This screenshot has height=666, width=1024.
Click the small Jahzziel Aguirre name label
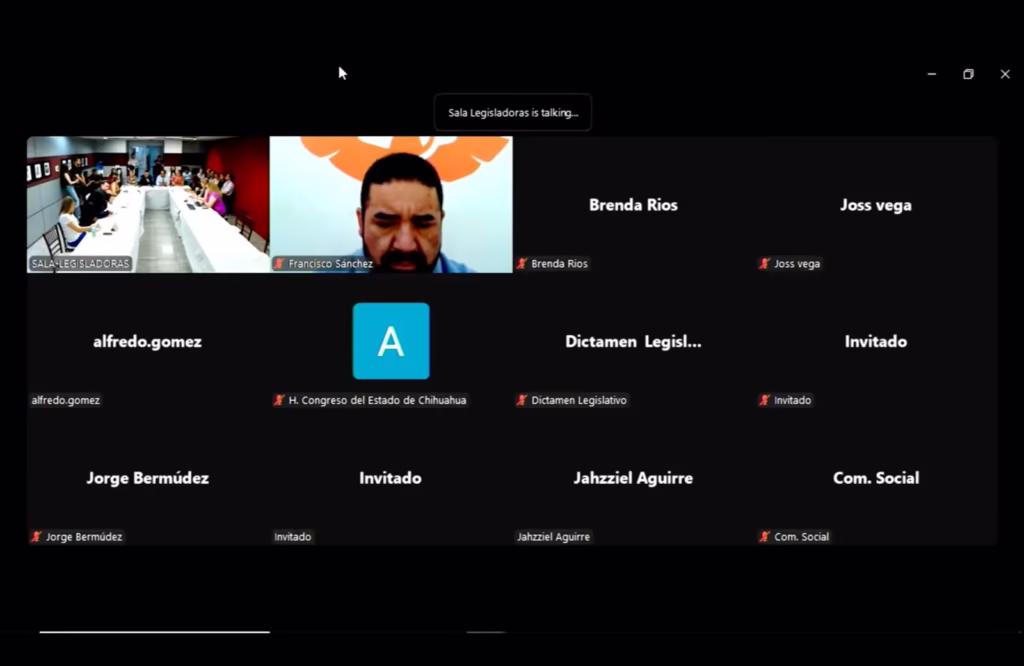click(553, 537)
